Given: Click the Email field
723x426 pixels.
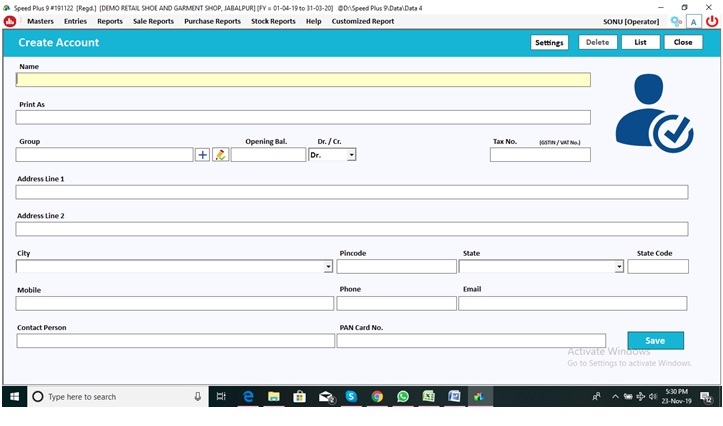Looking at the screenshot, I should point(573,303).
